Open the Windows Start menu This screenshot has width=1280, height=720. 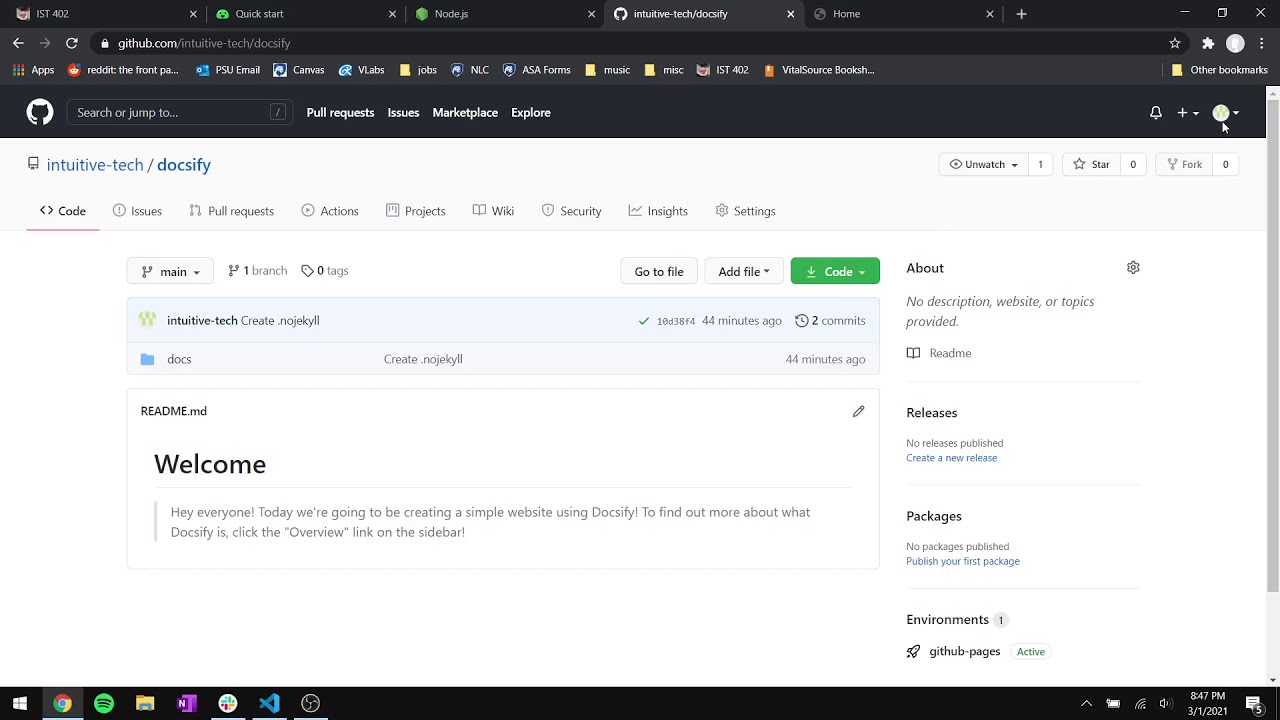pos(20,704)
